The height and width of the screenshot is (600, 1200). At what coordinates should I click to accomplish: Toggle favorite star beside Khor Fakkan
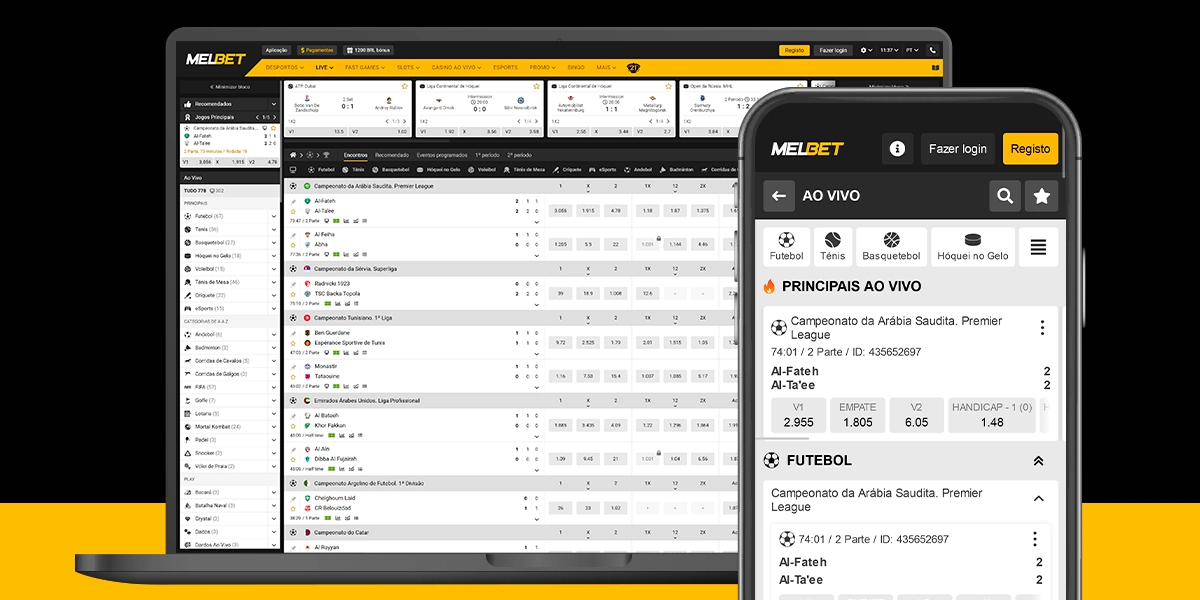tap(294, 425)
